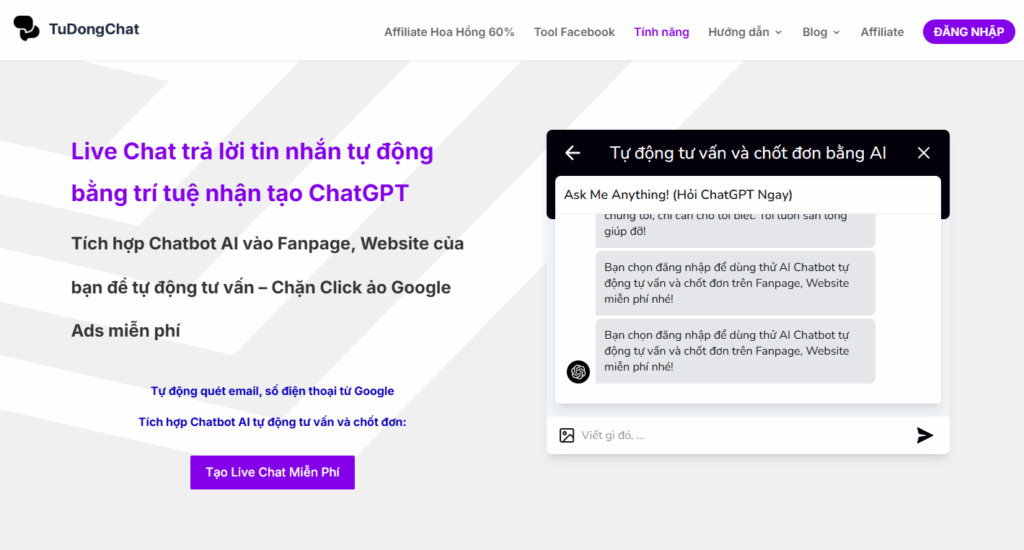The width and height of the screenshot is (1024, 550).
Task: Click the heading Live Chat trả lời tin nhắn tự động
Action: click(252, 172)
